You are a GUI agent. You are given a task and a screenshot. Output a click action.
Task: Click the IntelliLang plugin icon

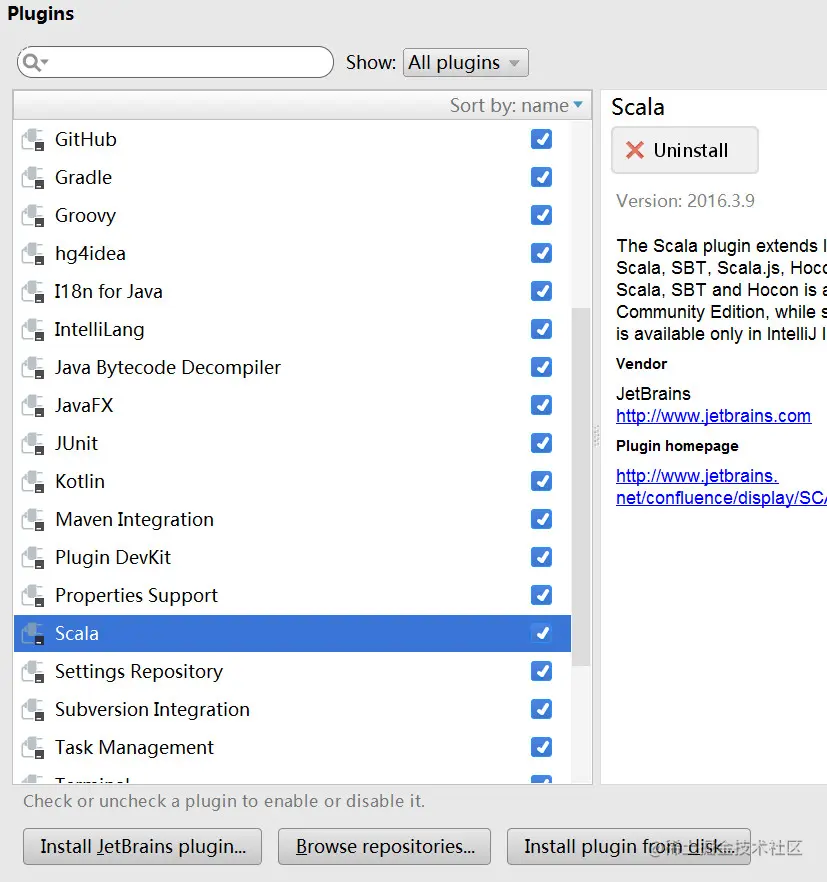point(33,330)
